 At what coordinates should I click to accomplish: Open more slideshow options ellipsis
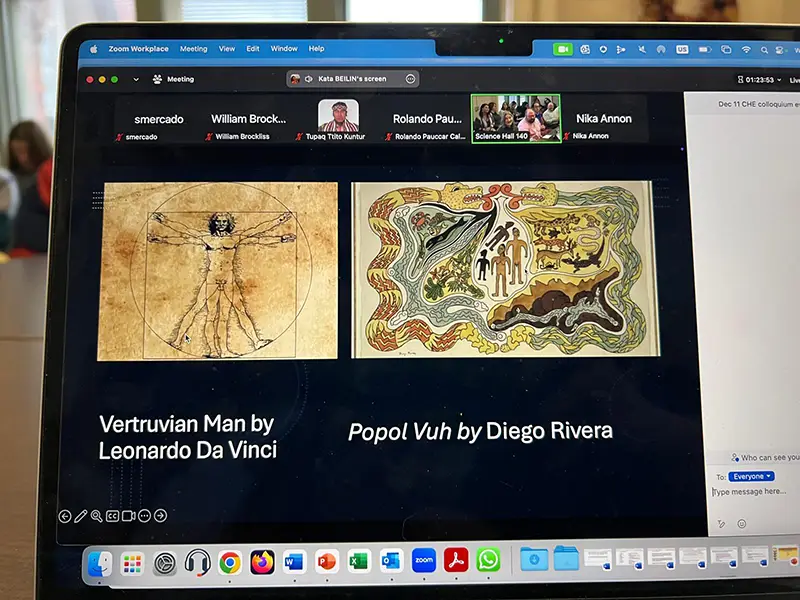[144, 516]
